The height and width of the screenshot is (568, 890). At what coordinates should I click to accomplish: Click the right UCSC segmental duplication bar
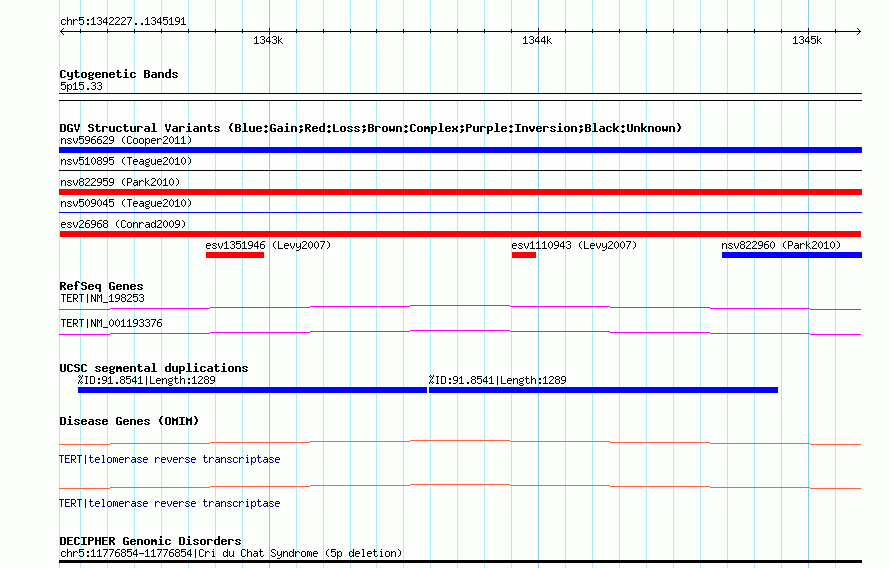point(603,390)
